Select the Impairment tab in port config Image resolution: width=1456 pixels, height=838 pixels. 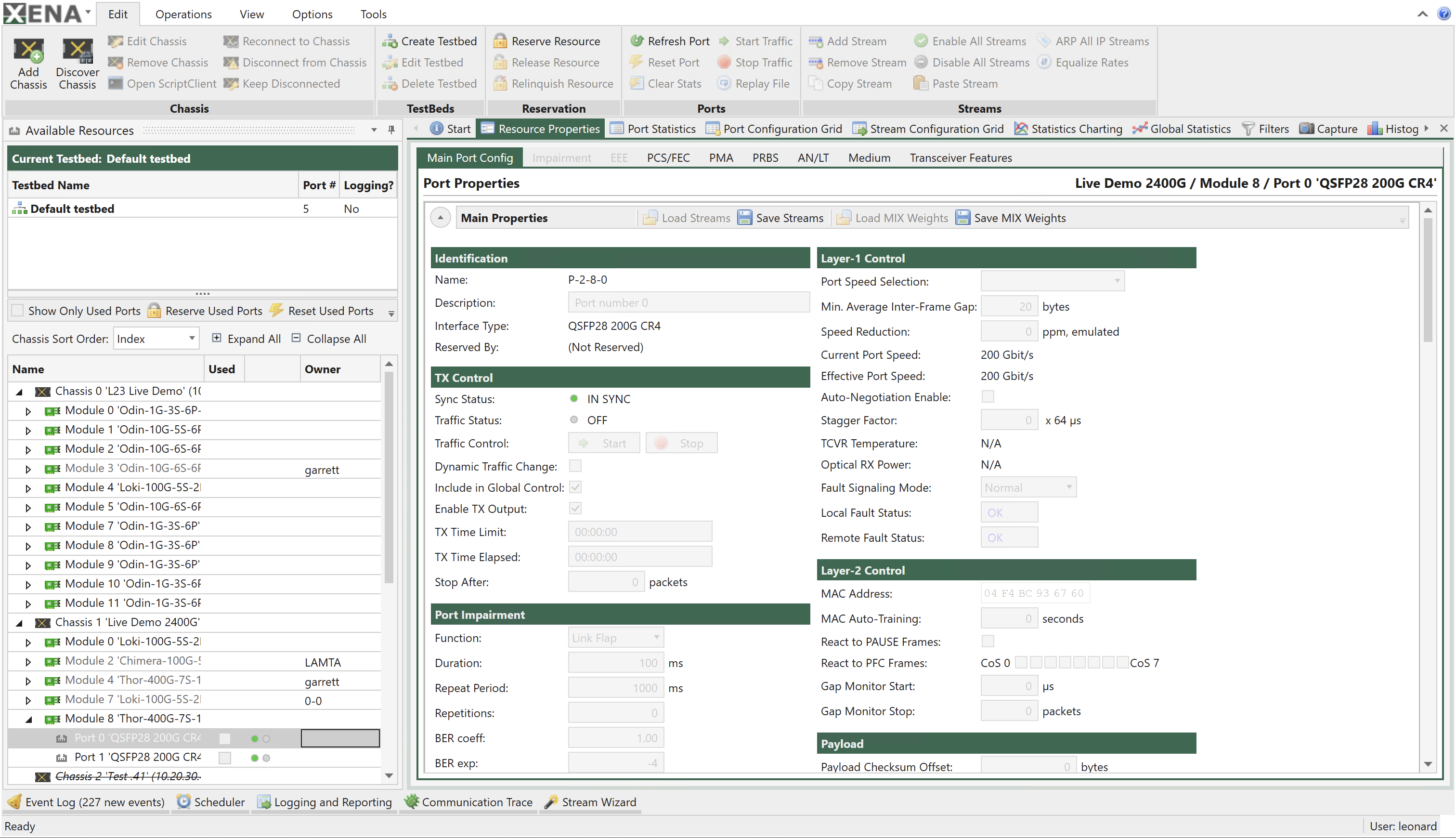pyautogui.click(x=561, y=158)
